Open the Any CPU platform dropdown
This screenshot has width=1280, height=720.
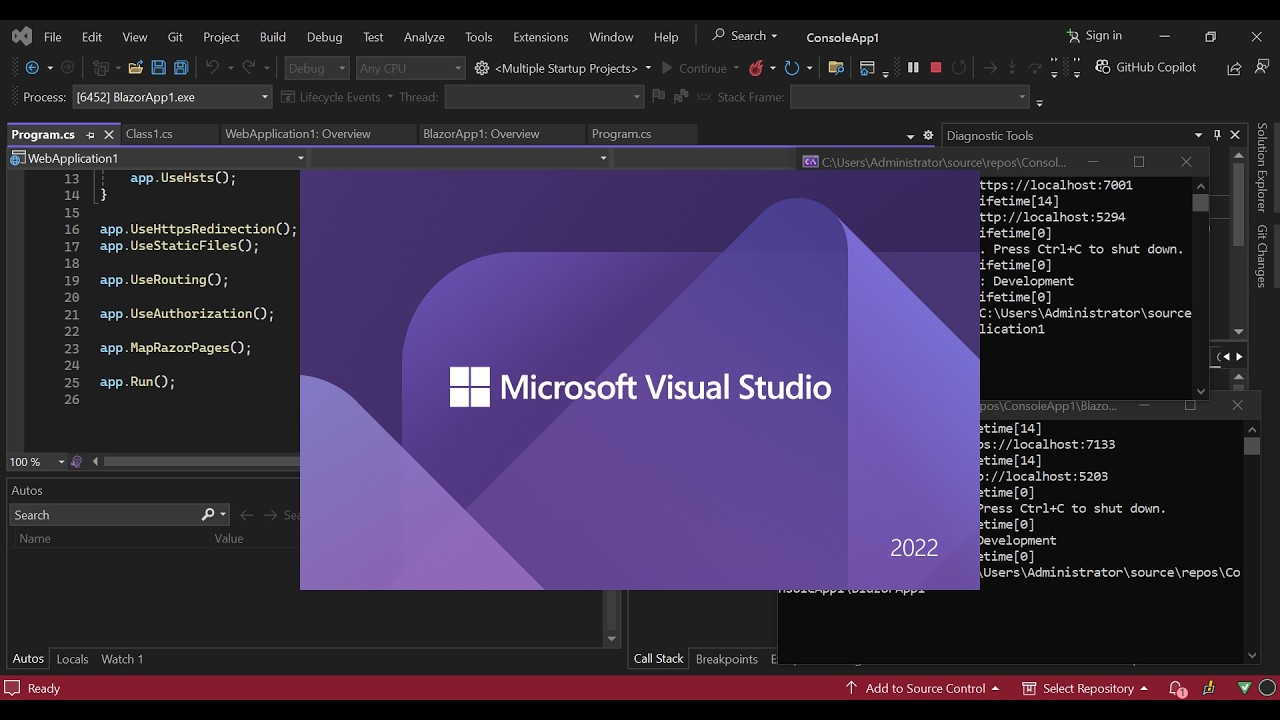coord(410,68)
